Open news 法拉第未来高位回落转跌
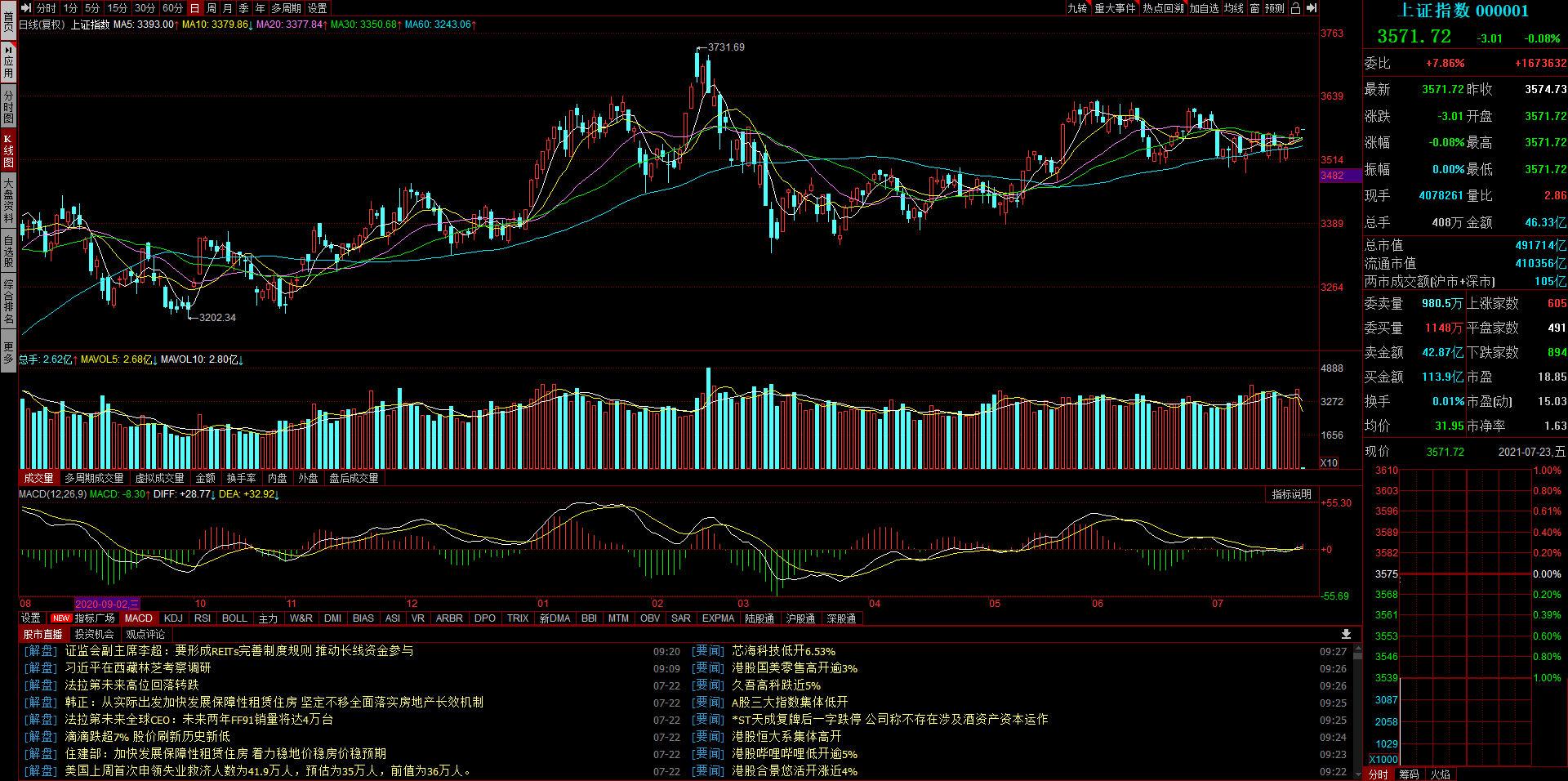Screen dimensions: 1568x781 click(131, 685)
